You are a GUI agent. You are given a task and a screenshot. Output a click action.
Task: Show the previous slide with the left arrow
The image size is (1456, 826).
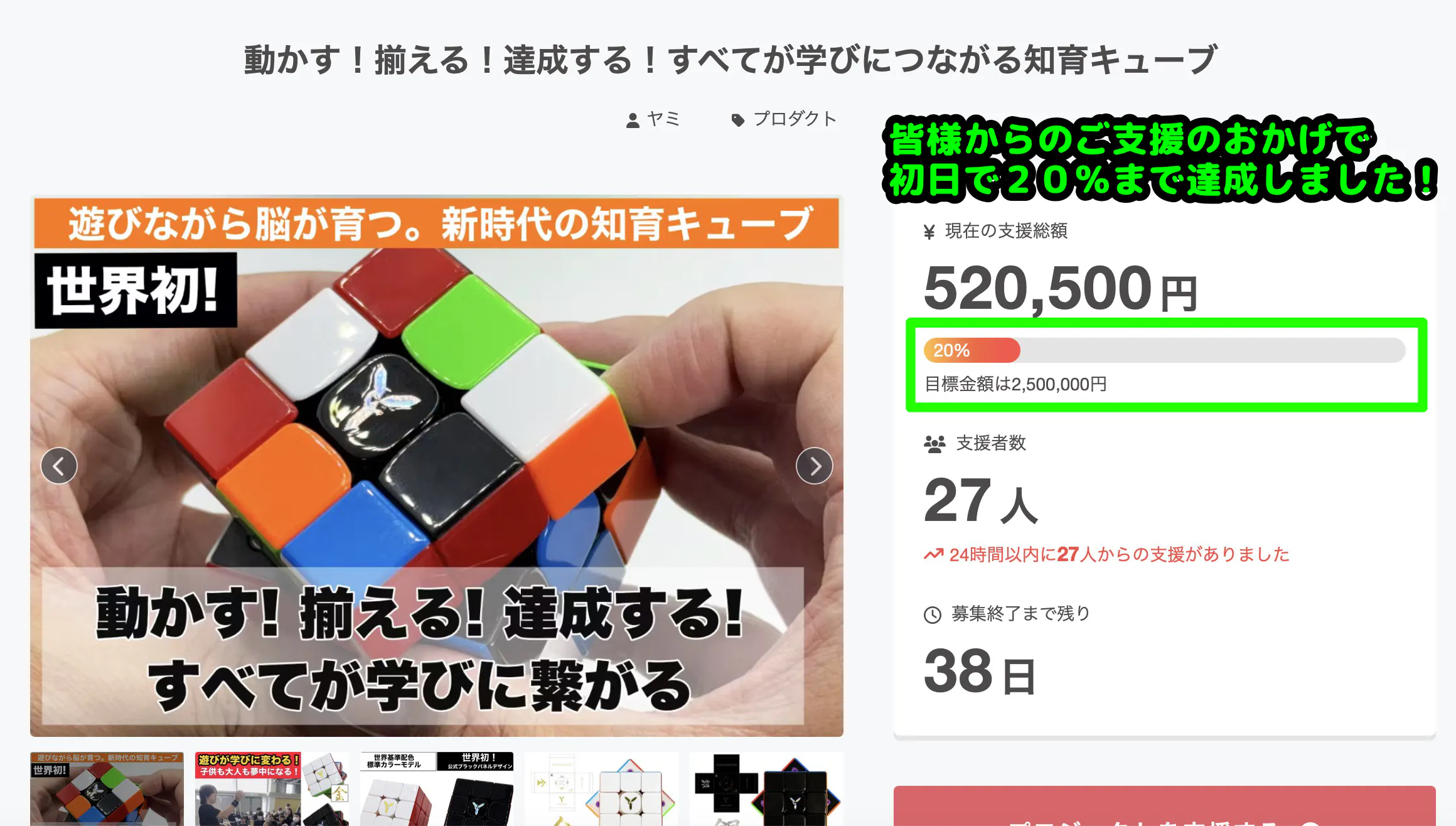coord(59,466)
